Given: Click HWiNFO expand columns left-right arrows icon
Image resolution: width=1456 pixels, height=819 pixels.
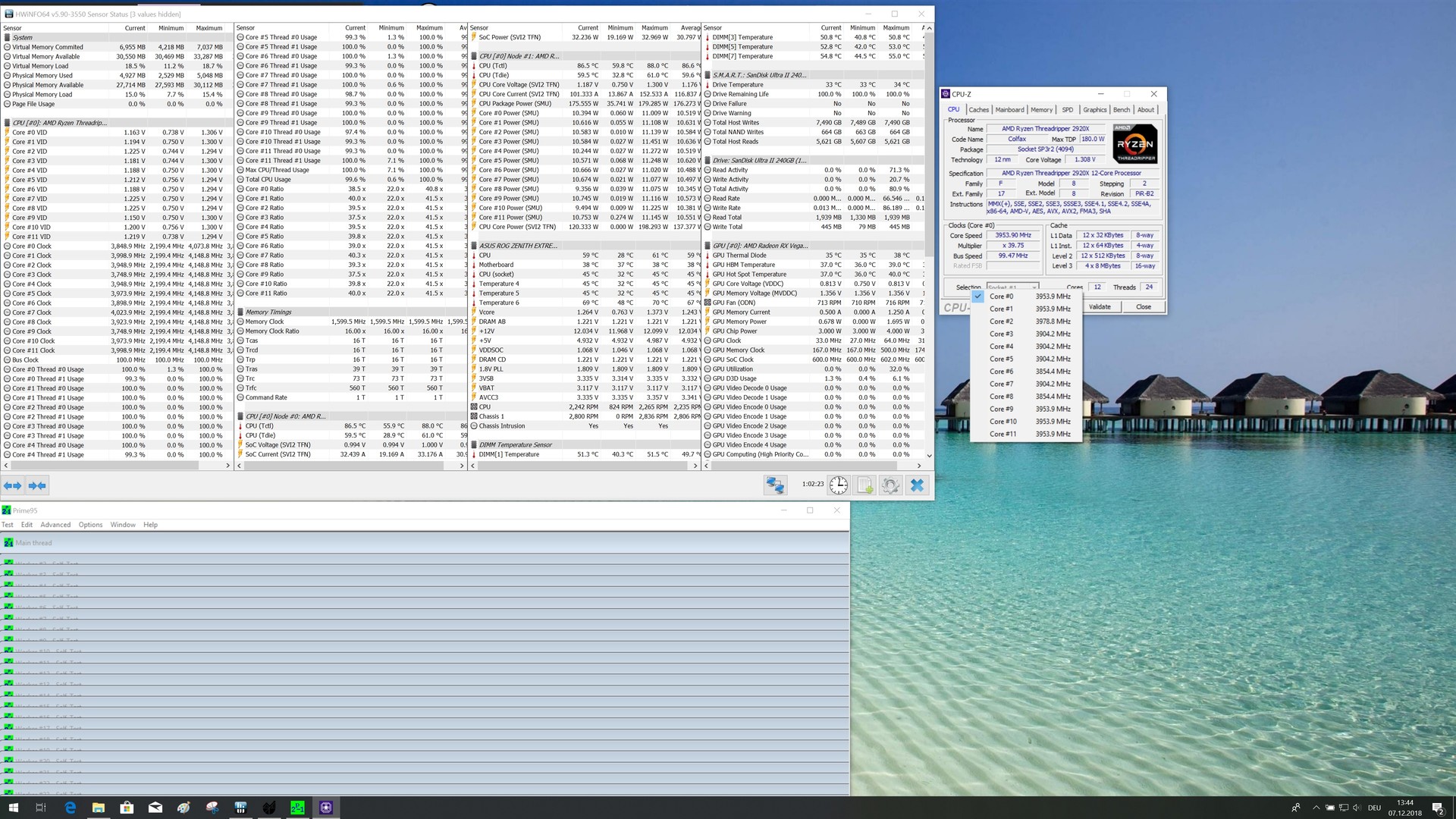Looking at the screenshot, I should click(x=12, y=485).
